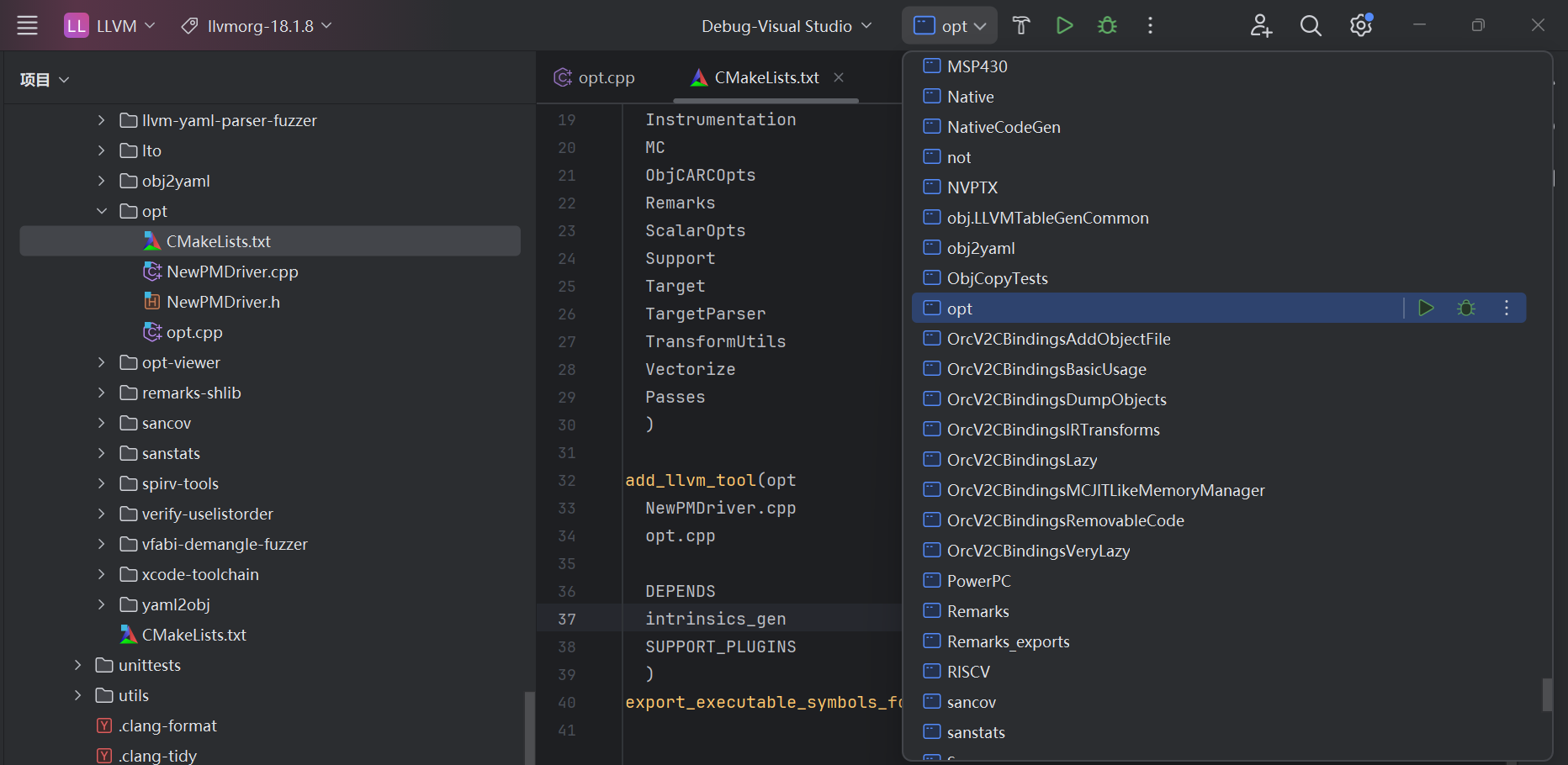
Task: Expand the utils folder
Action: point(78,695)
